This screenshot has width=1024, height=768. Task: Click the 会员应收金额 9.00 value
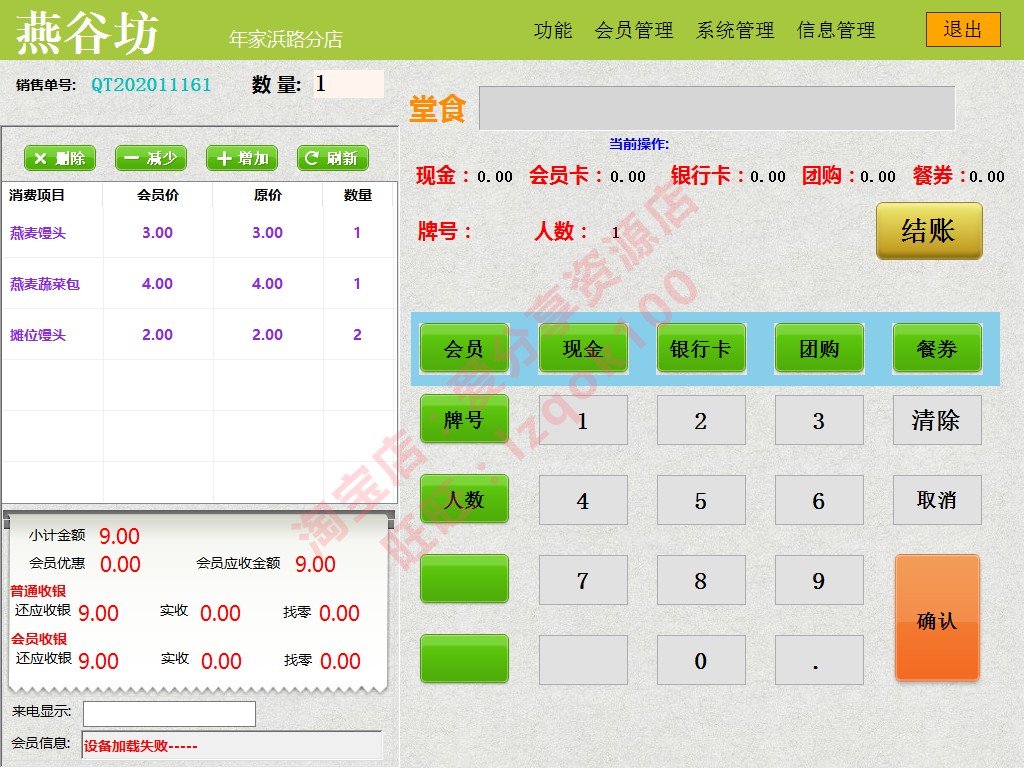[x=315, y=564]
